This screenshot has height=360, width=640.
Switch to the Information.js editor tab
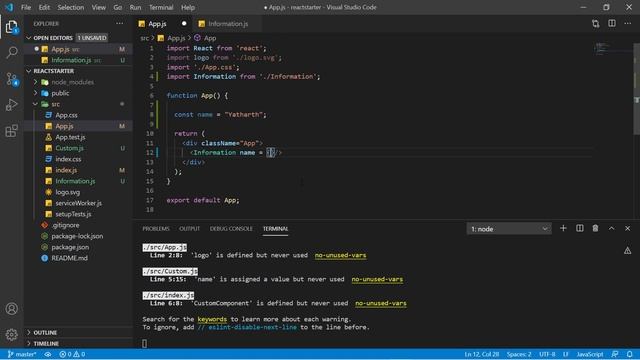228,24
